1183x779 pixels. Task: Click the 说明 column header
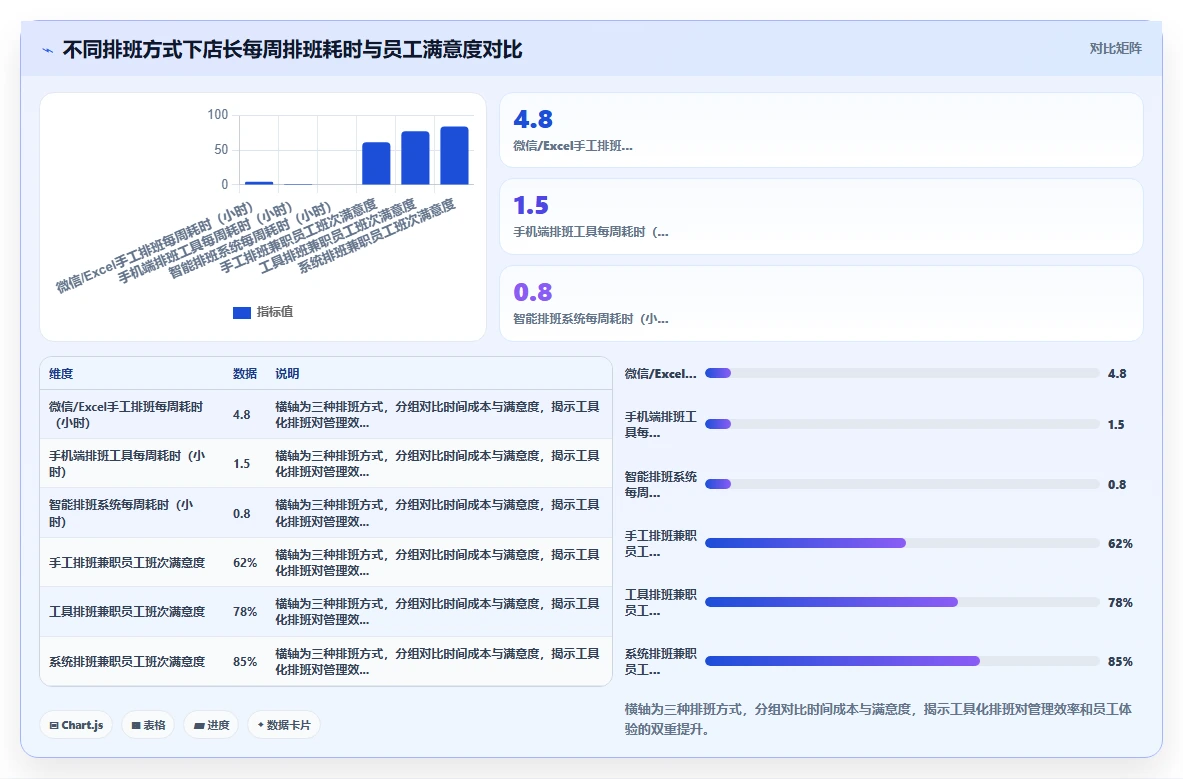tap(287, 373)
